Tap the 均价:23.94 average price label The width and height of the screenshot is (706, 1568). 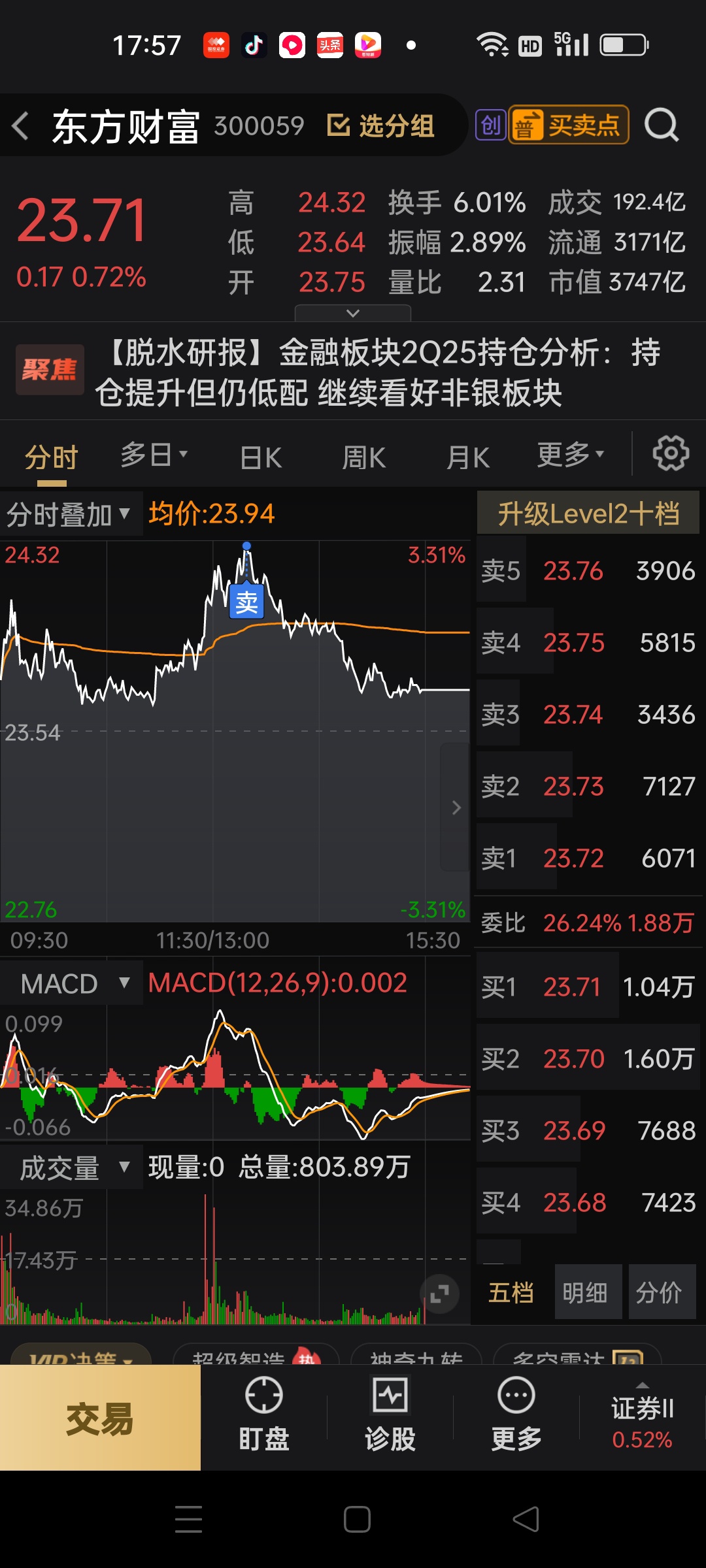(x=212, y=514)
